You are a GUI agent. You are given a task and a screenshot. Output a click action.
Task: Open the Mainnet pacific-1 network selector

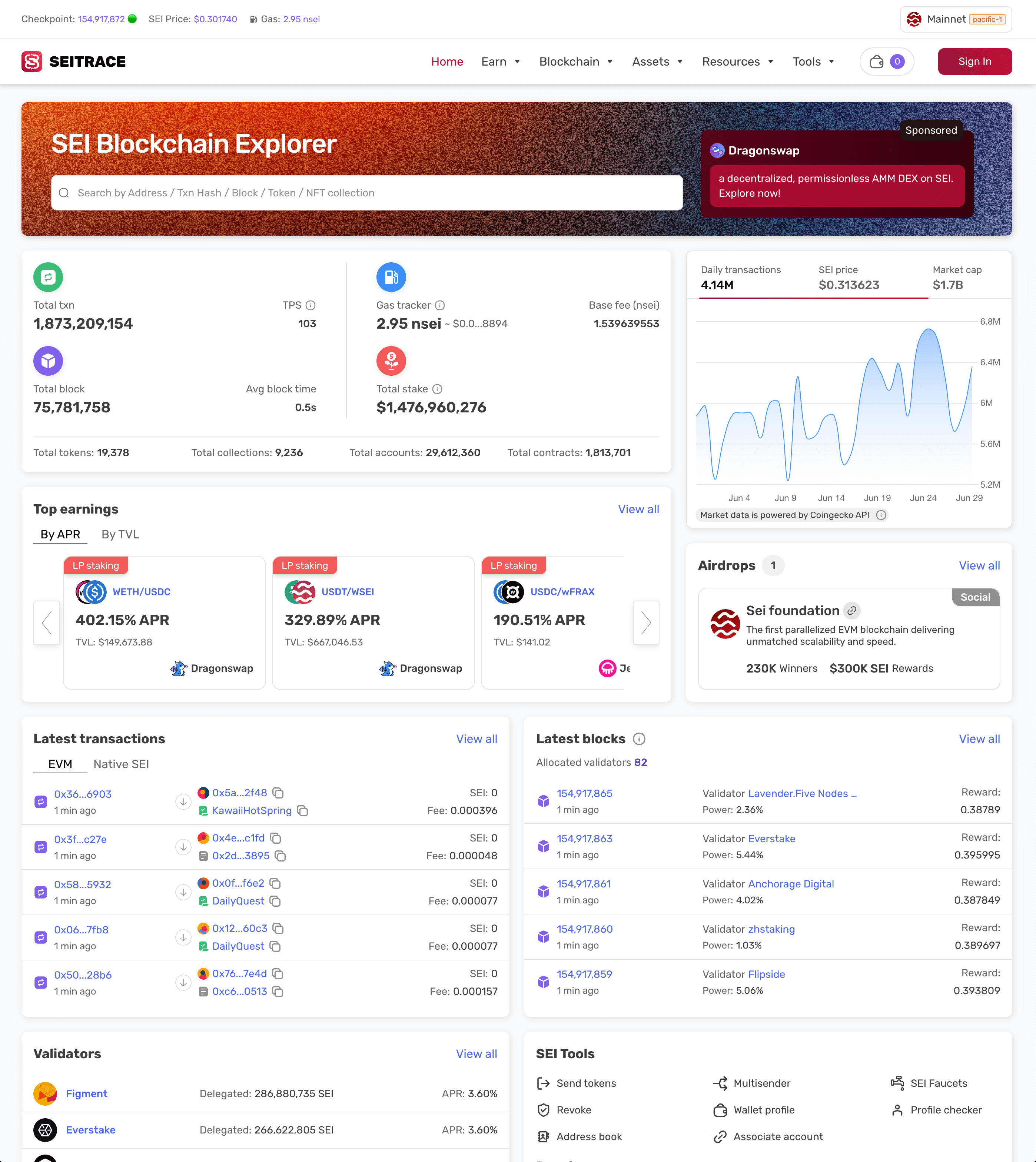click(955, 19)
